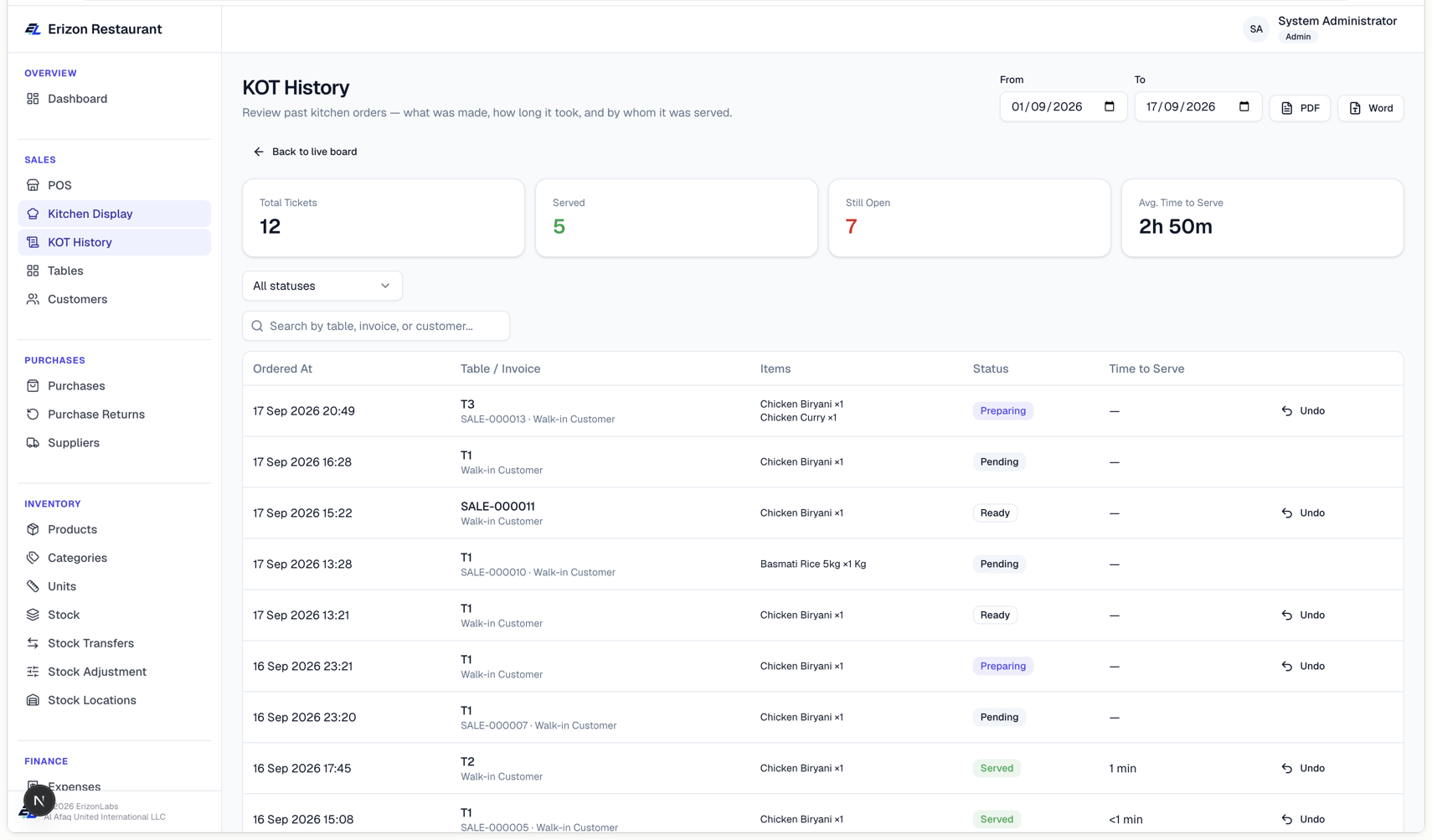Click the Stock Transfers arrows icon
The height and width of the screenshot is (840, 1432).
pos(33,643)
